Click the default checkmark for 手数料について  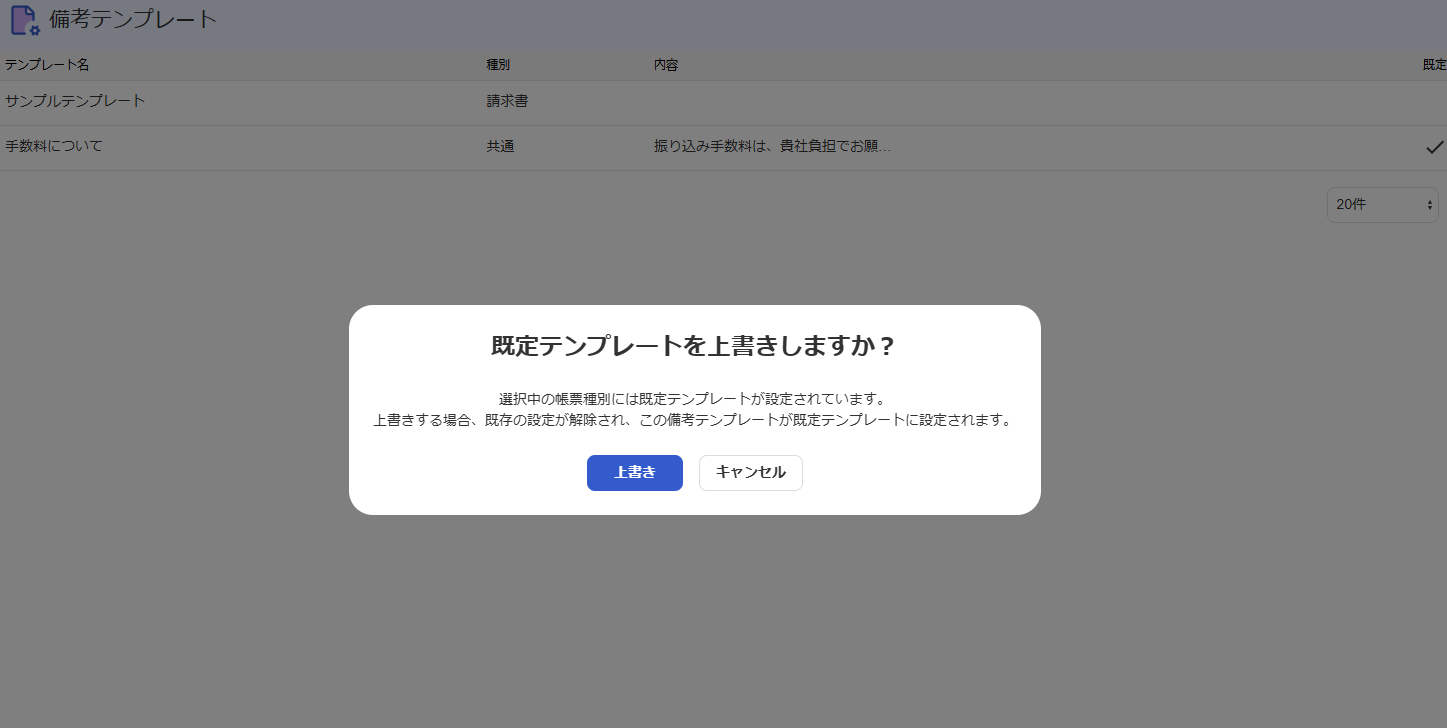pyautogui.click(x=1434, y=147)
